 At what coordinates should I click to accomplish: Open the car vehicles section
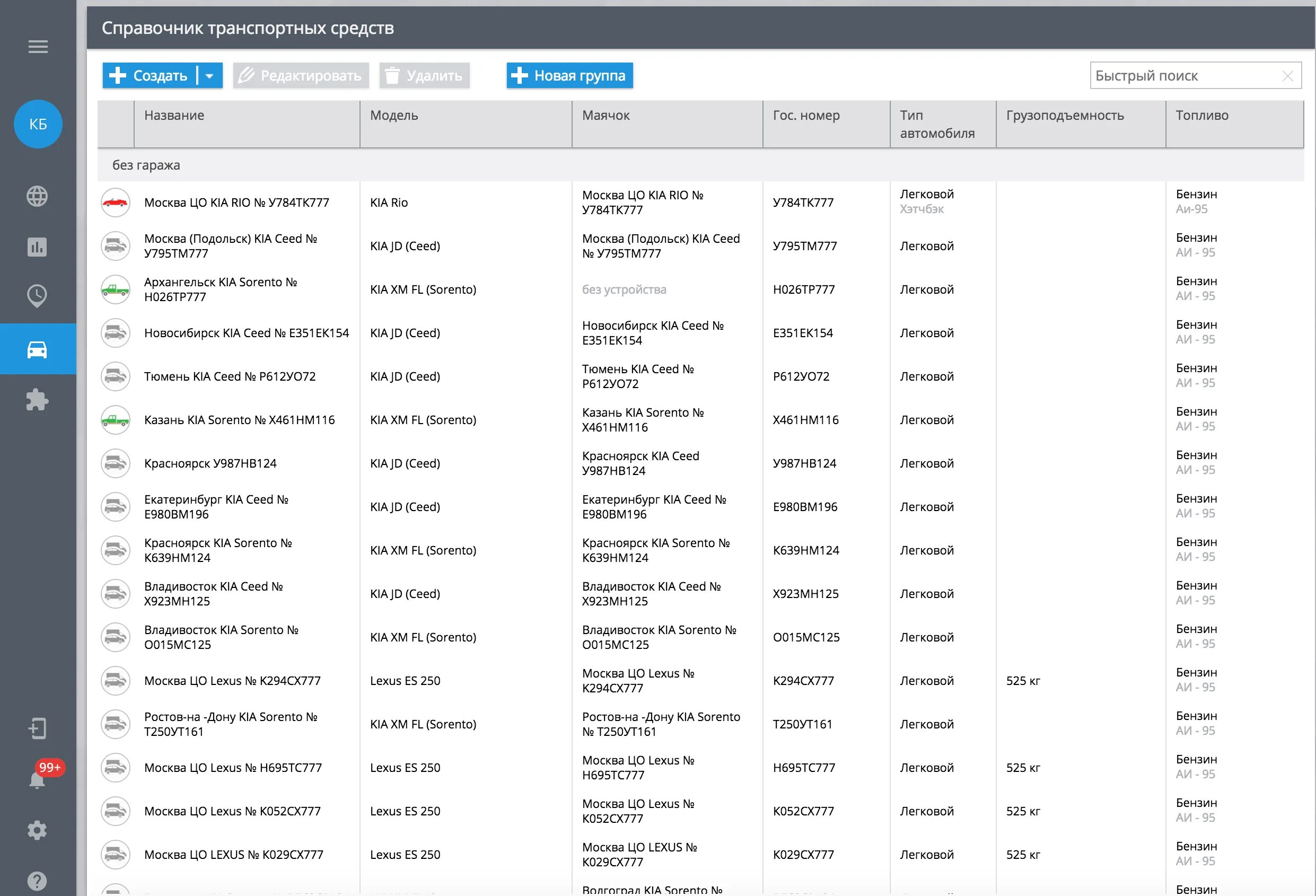tap(37, 349)
